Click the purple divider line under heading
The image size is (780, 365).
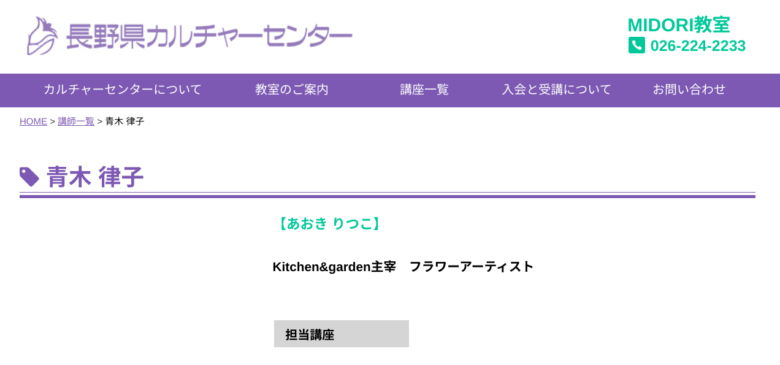pos(388,195)
